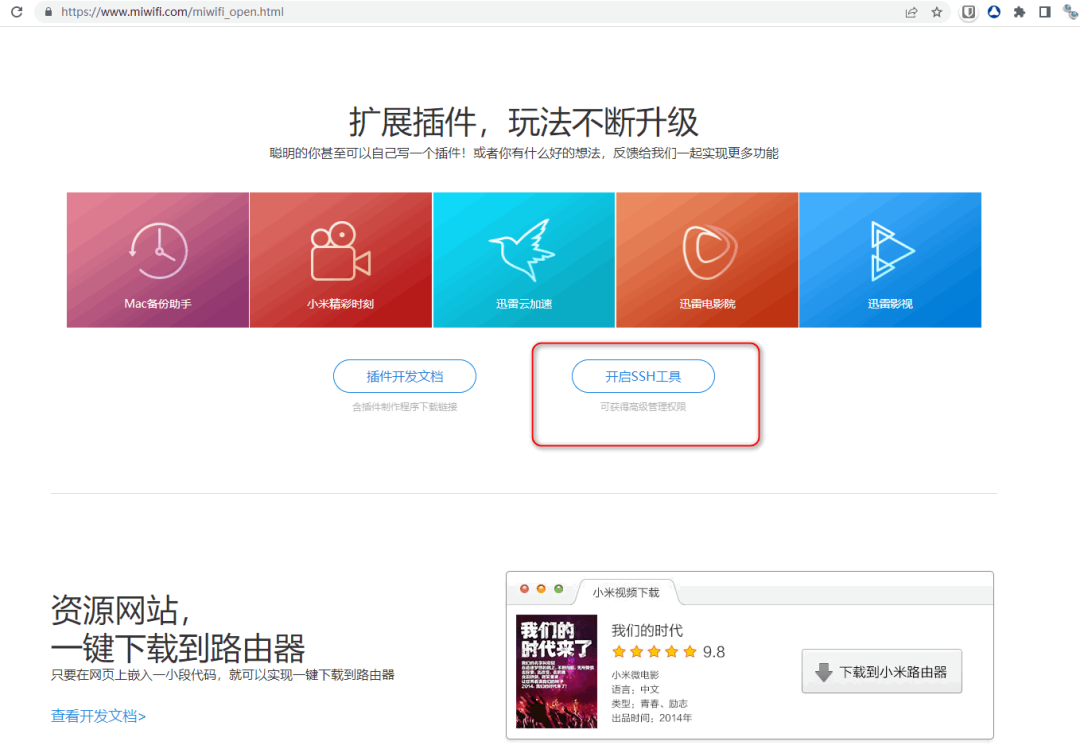Open the Bitwarden shield extension icon
The height and width of the screenshot is (753, 1080).
tap(968, 12)
